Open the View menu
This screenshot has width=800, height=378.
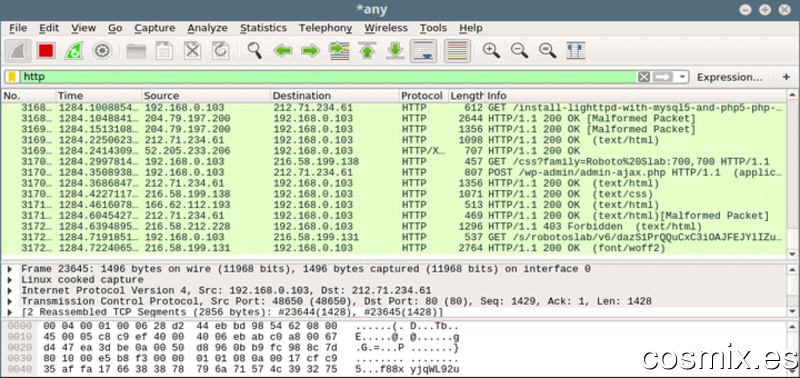[83, 28]
